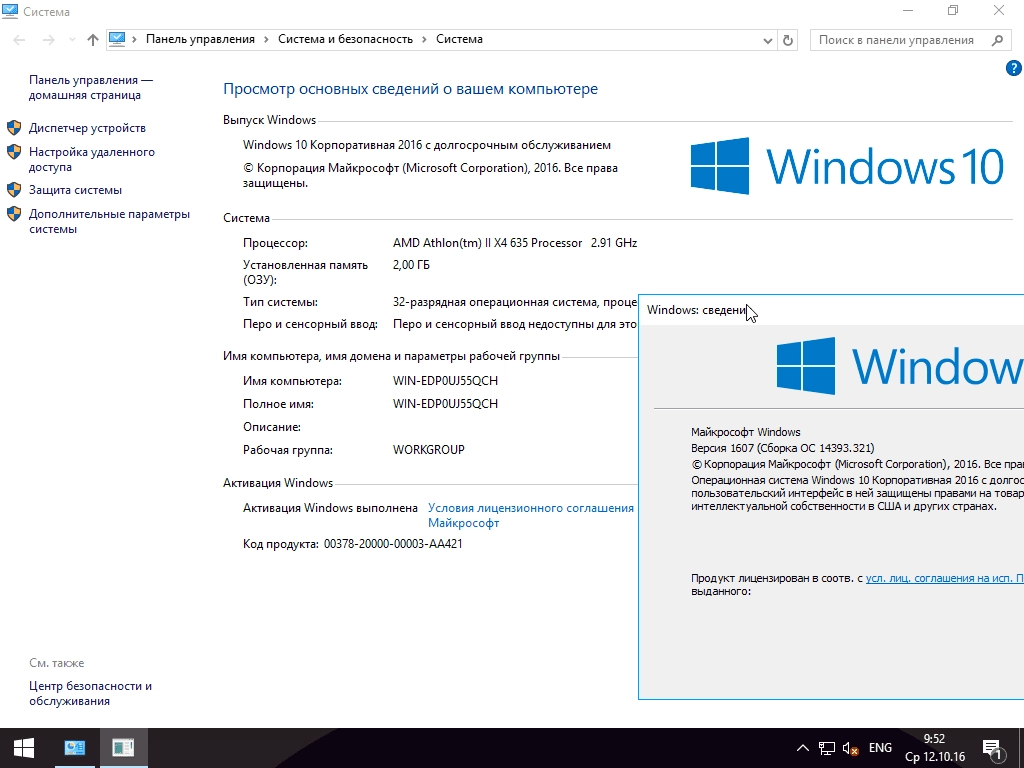The image size is (1024, 768).
Task: Expand chevron before Панель управления breadcrumb
Action: point(135,40)
